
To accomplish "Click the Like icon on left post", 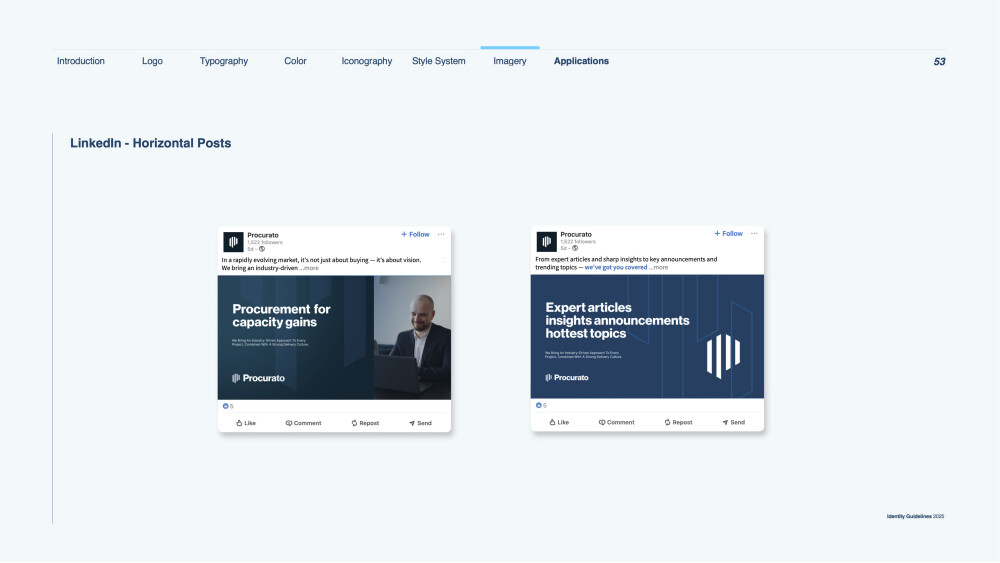I will coord(239,423).
